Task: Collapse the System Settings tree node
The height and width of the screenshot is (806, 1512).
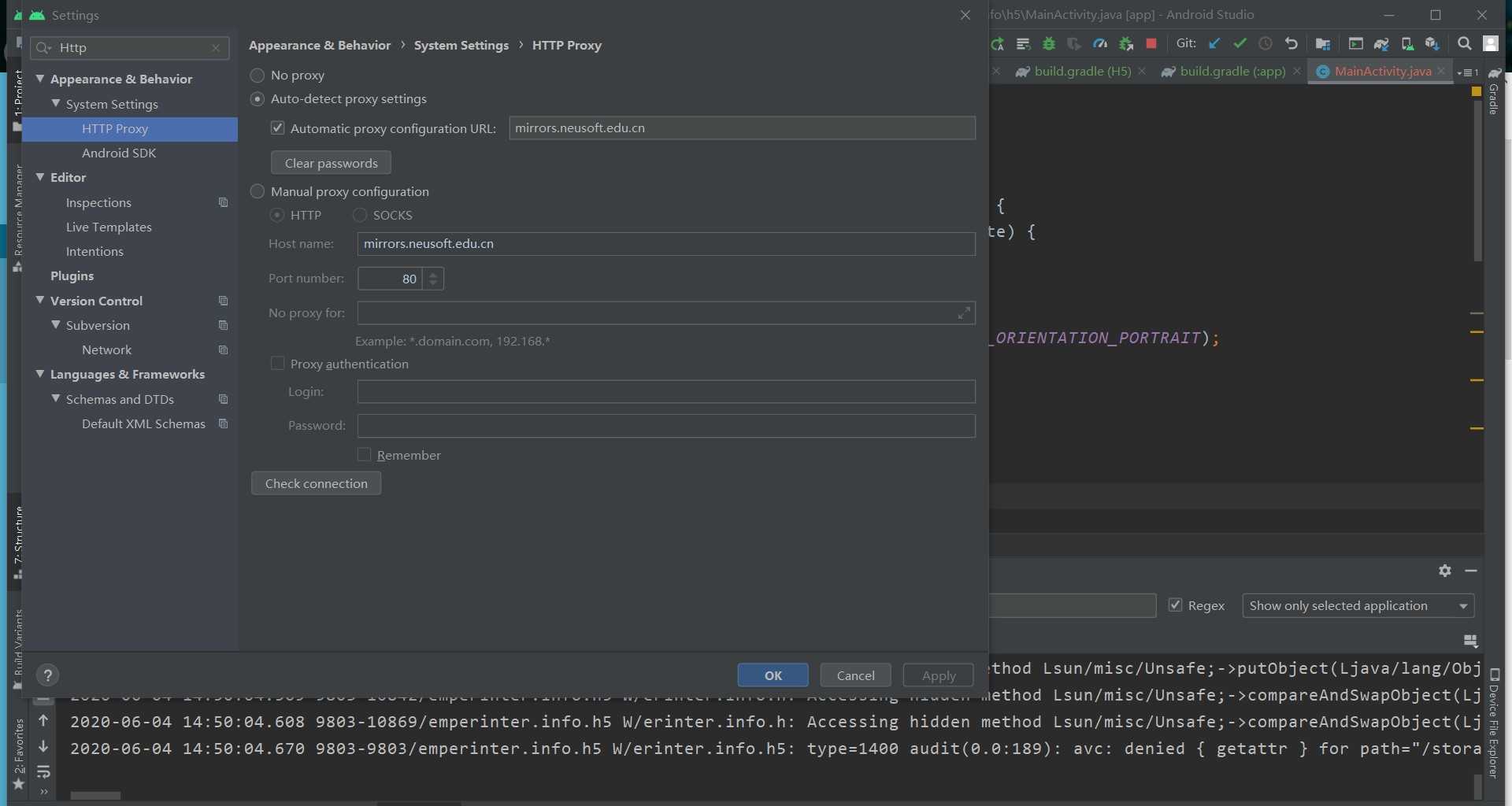Action: [56, 103]
